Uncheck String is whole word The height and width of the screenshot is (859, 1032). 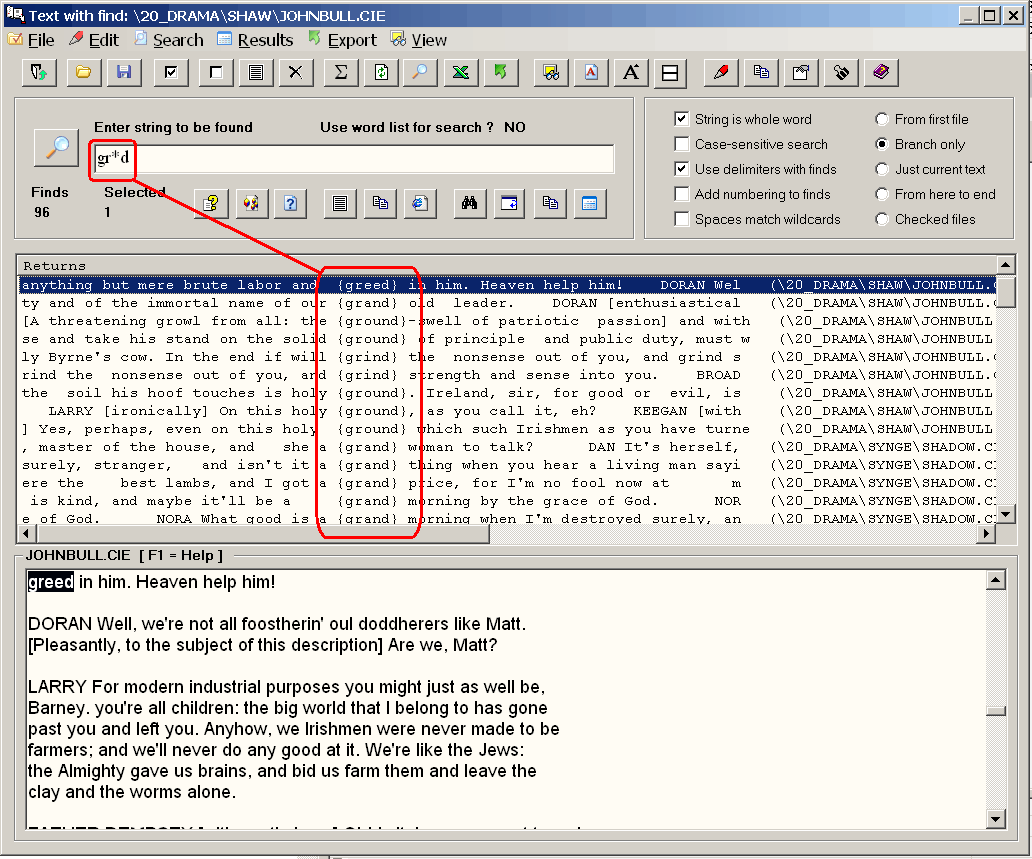coord(682,119)
